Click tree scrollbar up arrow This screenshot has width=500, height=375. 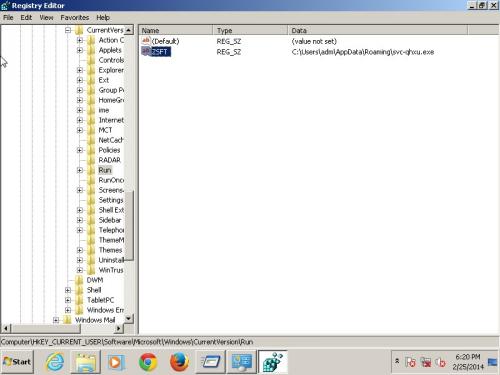pyautogui.click(x=129, y=30)
